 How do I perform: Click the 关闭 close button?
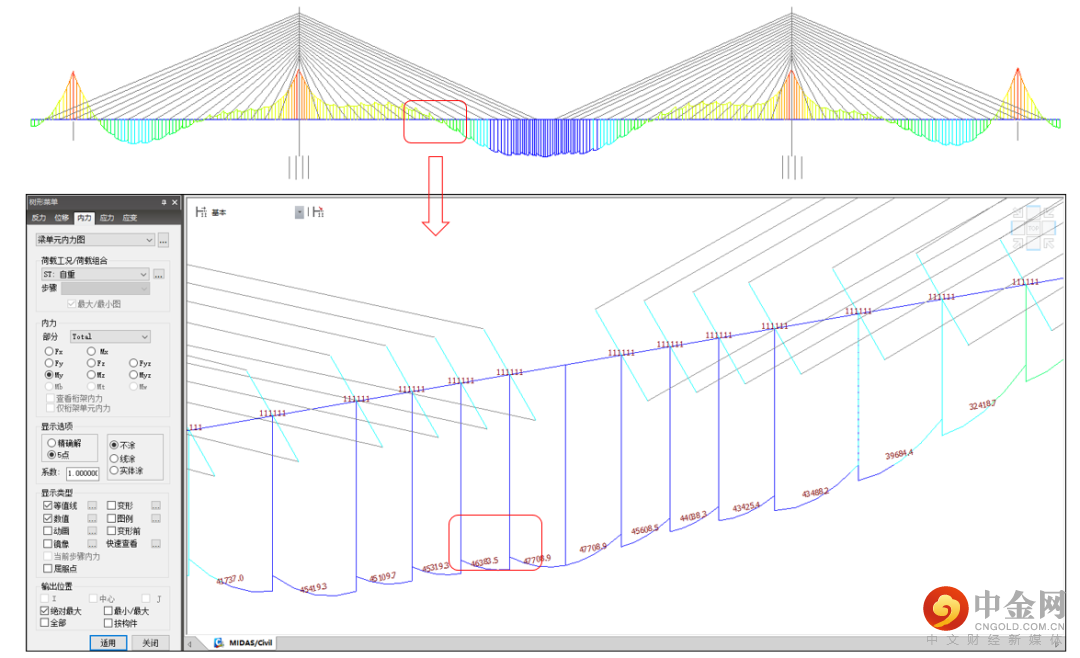point(150,643)
